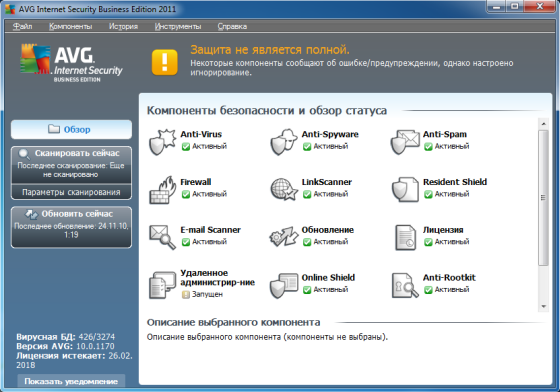Open the Anti-Virus component icon
Screen dimensions: 560x392
(x=162, y=142)
